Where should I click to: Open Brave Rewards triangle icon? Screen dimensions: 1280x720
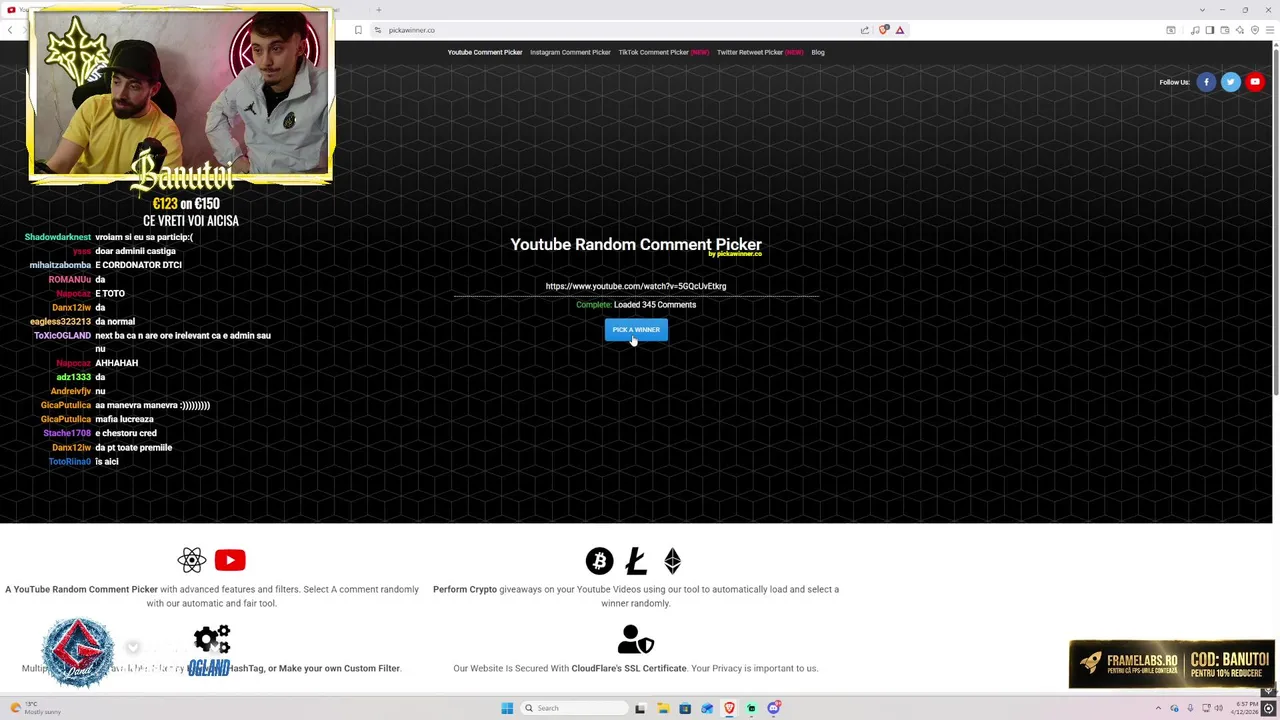pos(900,30)
